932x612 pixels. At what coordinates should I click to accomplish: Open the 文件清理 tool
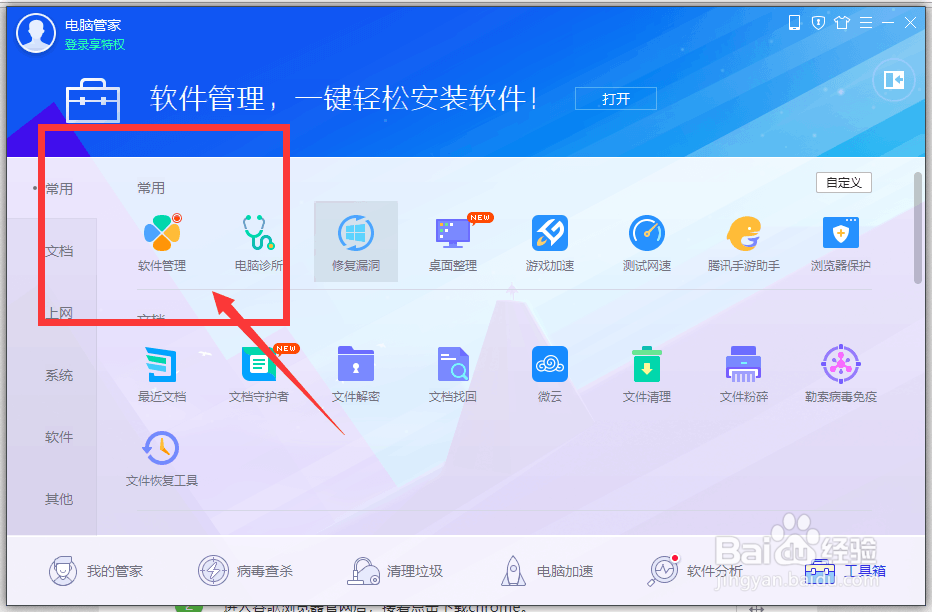coord(647,374)
